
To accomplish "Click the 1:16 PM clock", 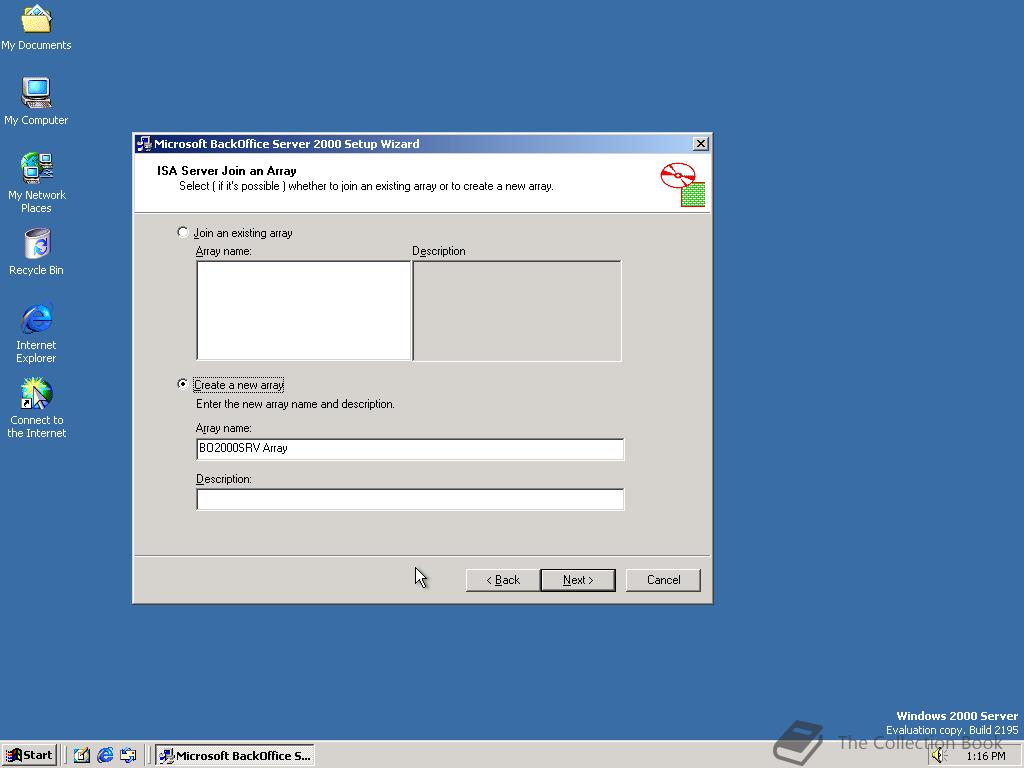I will point(986,756).
